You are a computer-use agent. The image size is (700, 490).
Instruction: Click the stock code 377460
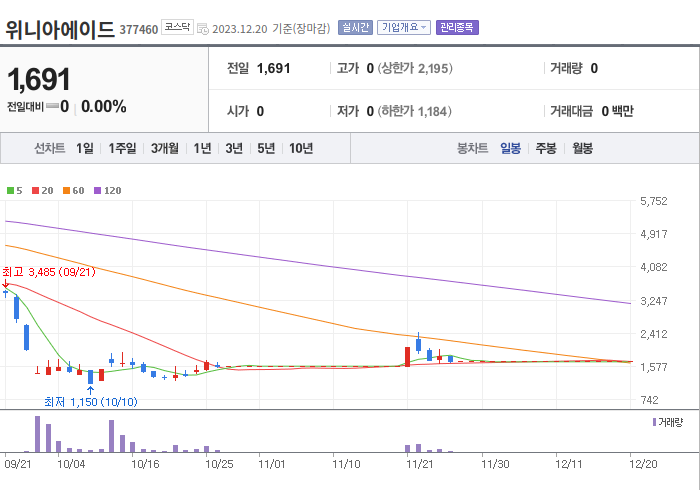139,29
